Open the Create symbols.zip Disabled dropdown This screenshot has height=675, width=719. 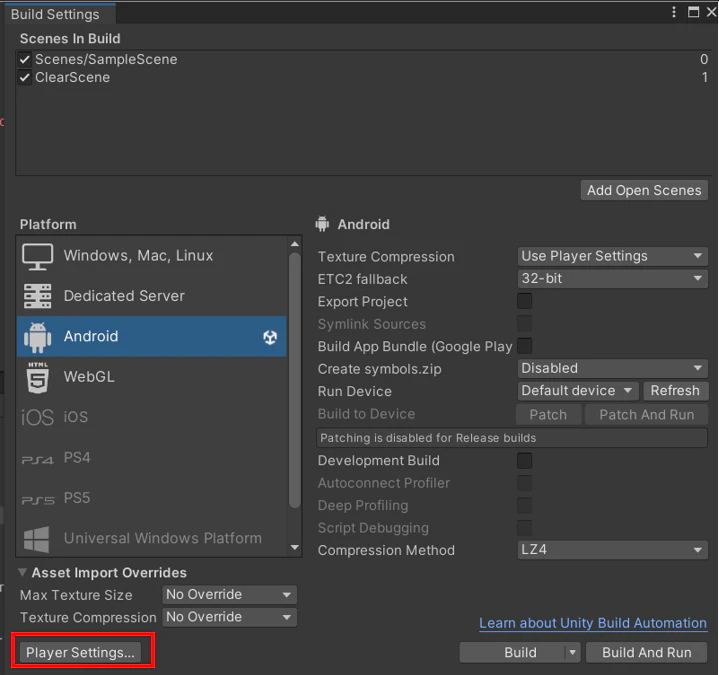click(x=612, y=368)
